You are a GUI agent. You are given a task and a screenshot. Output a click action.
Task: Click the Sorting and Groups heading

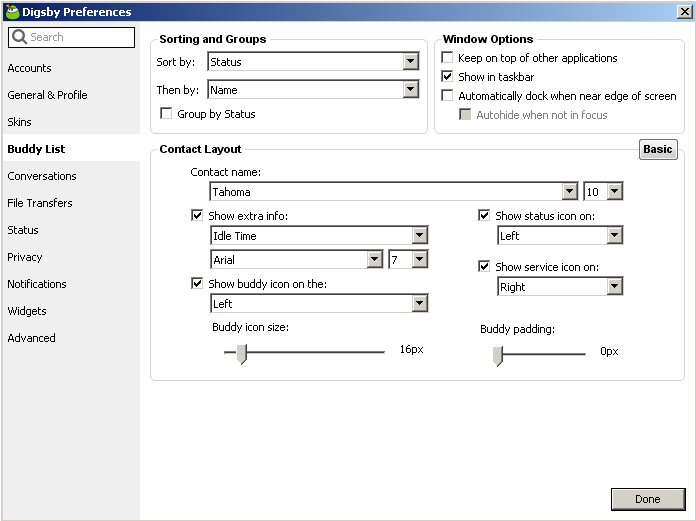(213, 39)
